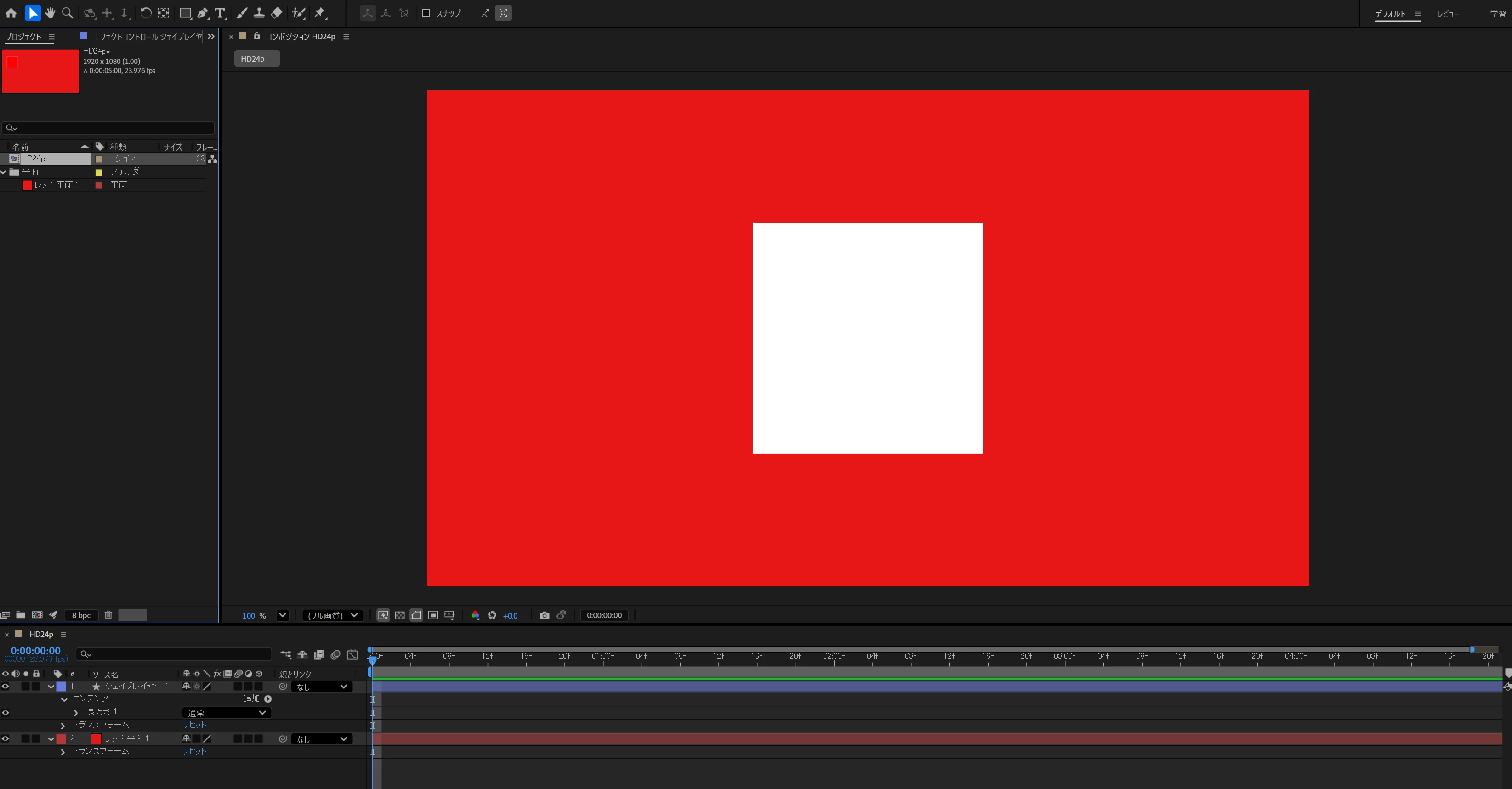Enable Motion Blur for all layers in the timeline
Image resolution: width=1512 pixels, height=789 pixels.
pos(336,654)
